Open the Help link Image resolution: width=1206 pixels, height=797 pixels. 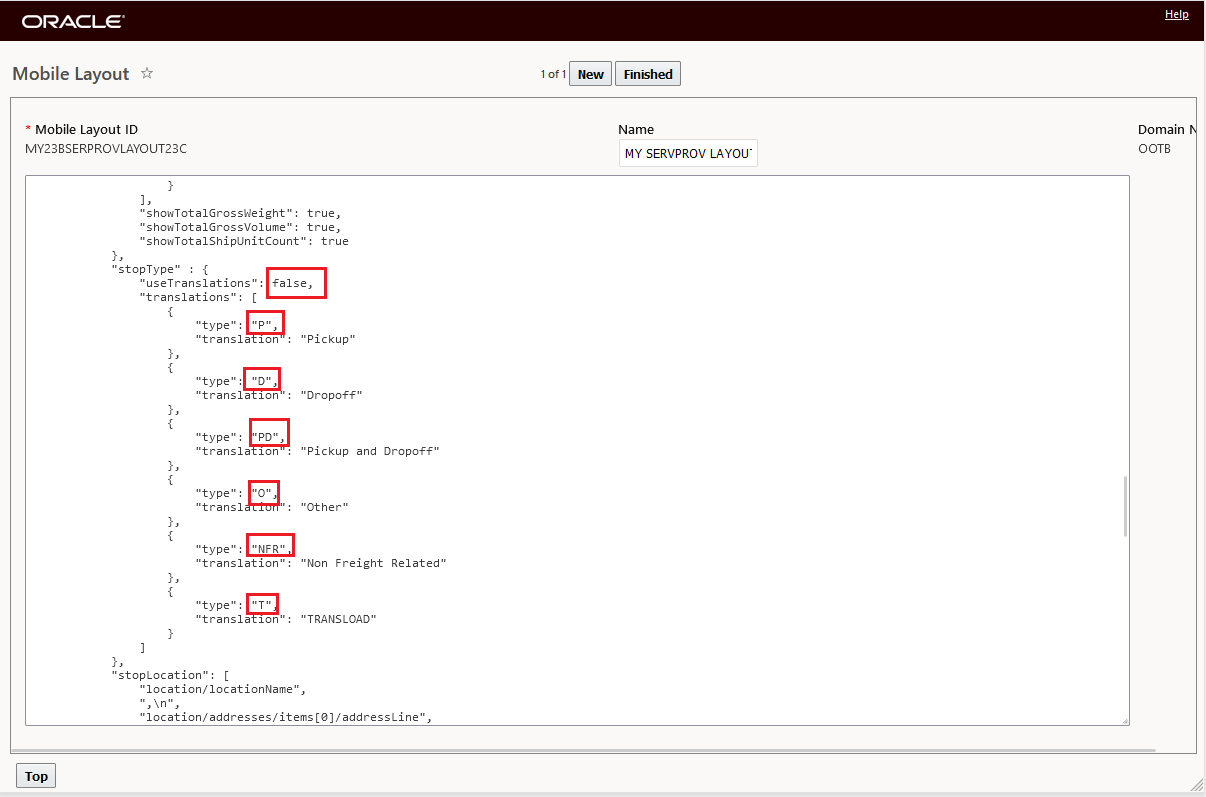pyautogui.click(x=1177, y=14)
